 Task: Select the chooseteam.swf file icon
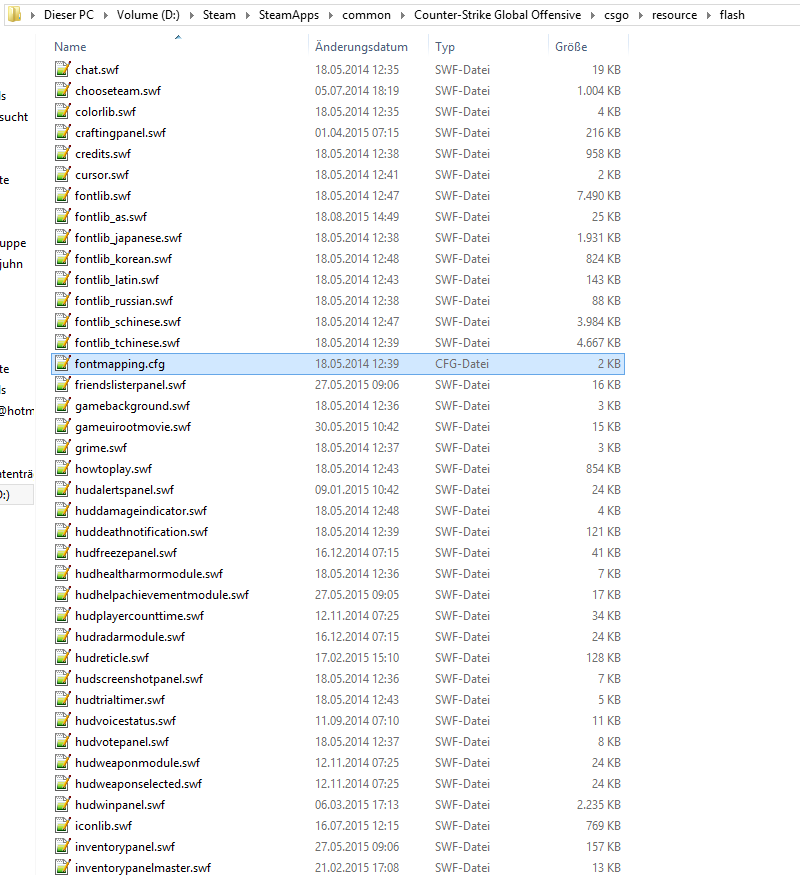[x=63, y=90]
